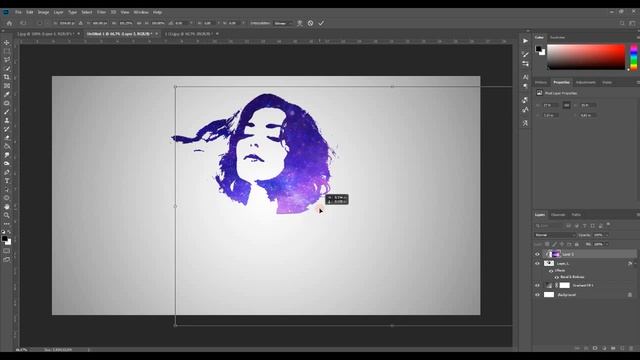Viewport: 640px width, 360px height.
Task: Select the Gradient Fill 1 mask thumbnail
Action: coord(564,285)
